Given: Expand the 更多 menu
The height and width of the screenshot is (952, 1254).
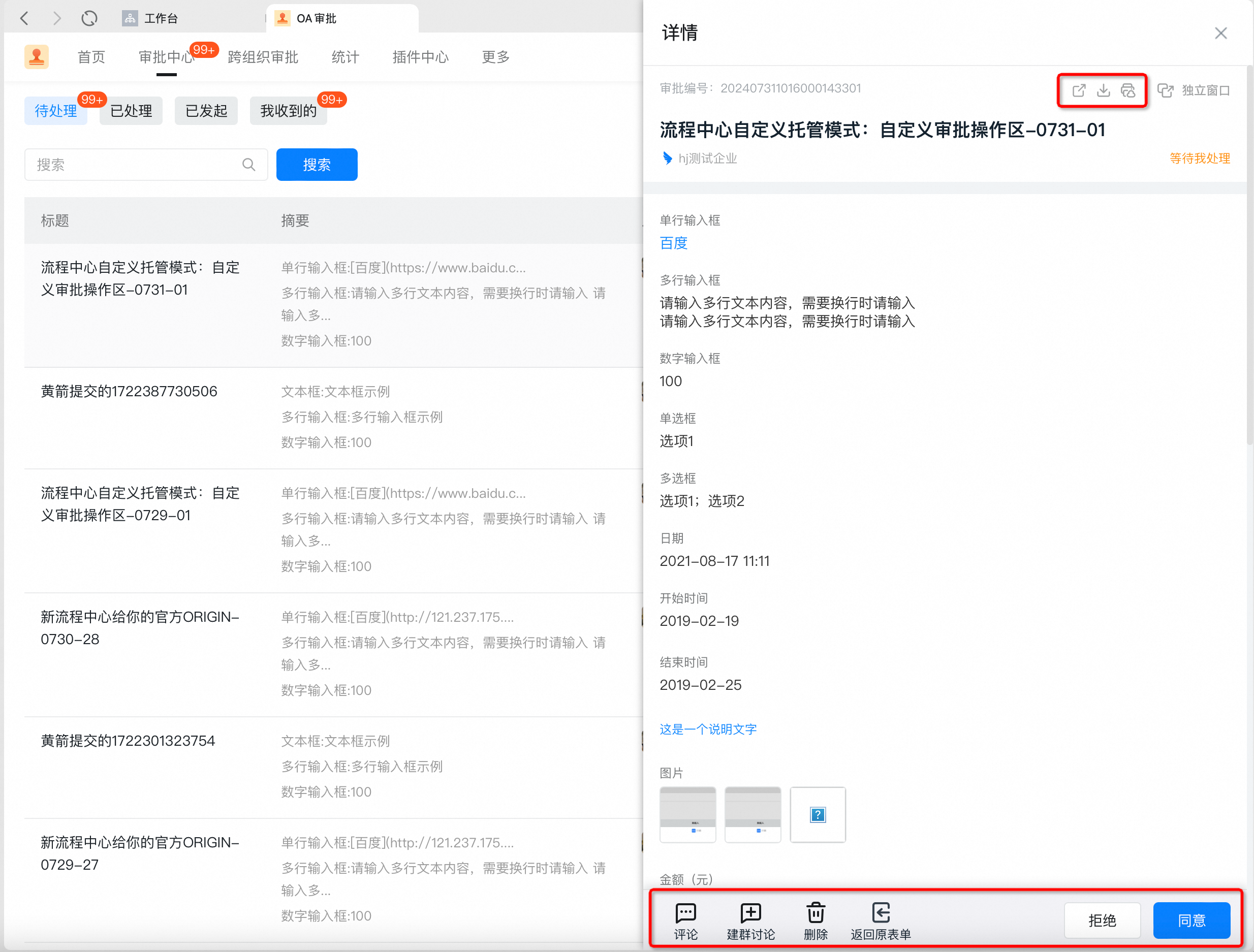Looking at the screenshot, I should click(495, 57).
